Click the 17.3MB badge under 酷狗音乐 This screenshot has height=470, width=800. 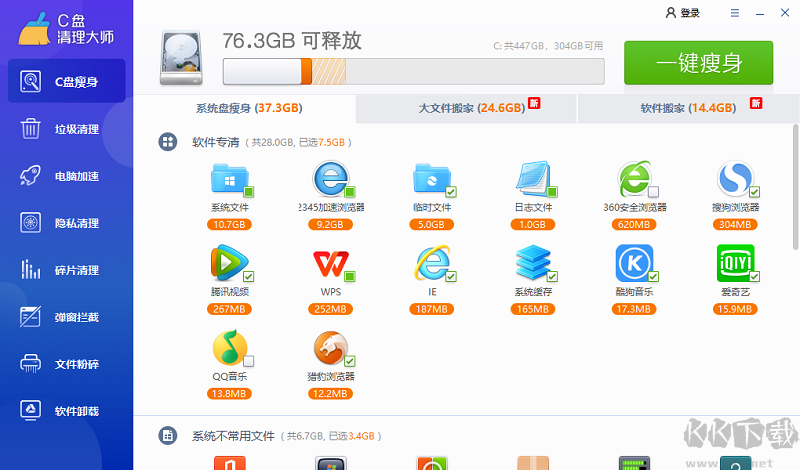634,309
